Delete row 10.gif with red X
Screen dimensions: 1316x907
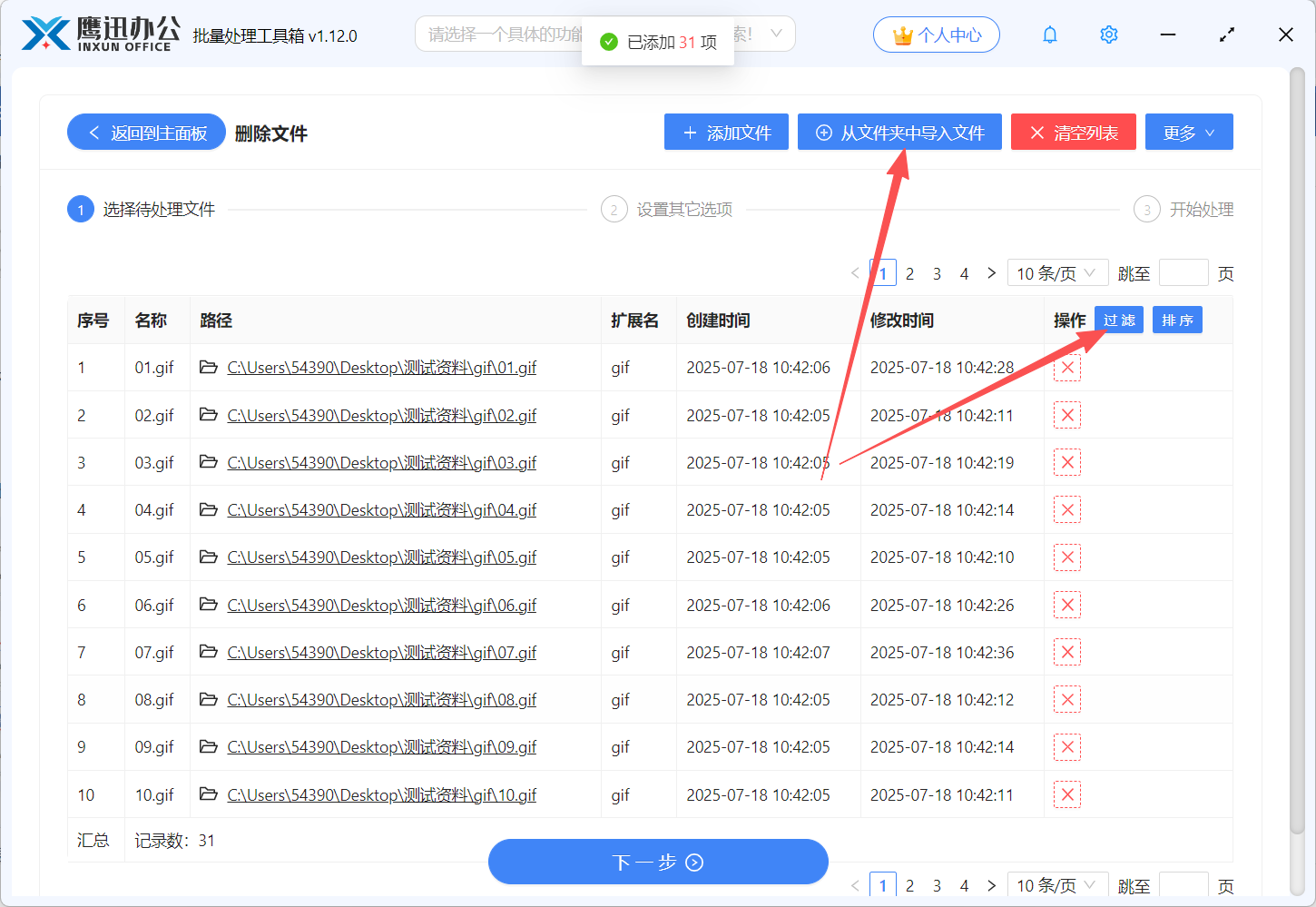(1067, 794)
